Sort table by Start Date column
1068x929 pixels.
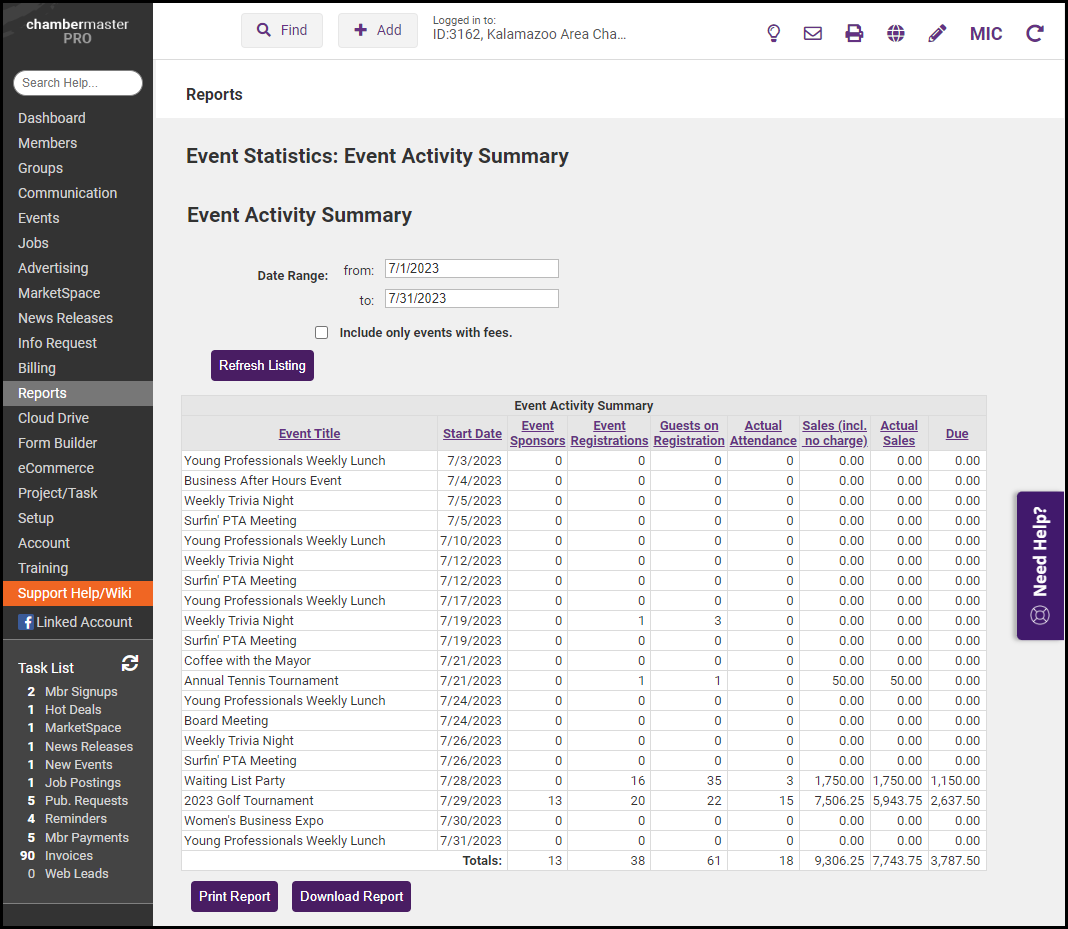(x=472, y=434)
